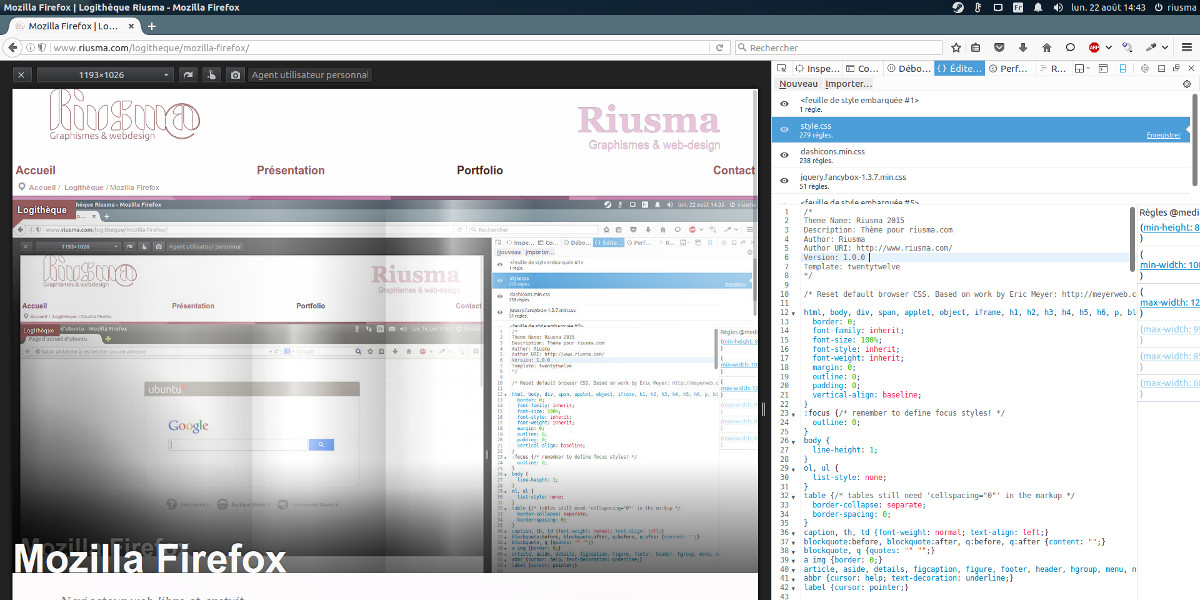Click the separate window DevTools icon
Viewport: 1200px width, 600px height.
[1176, 69]
